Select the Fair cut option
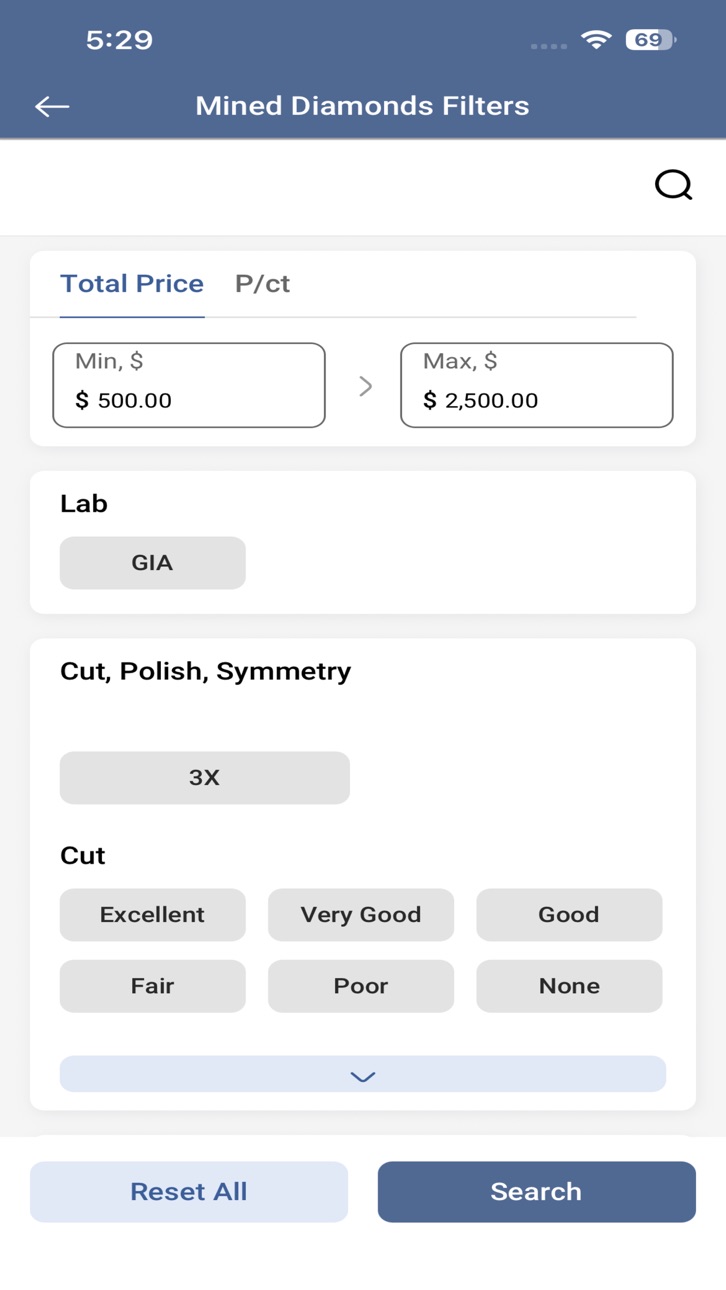The width and height of the screenshot is (726, 1290). pos(153,986)
